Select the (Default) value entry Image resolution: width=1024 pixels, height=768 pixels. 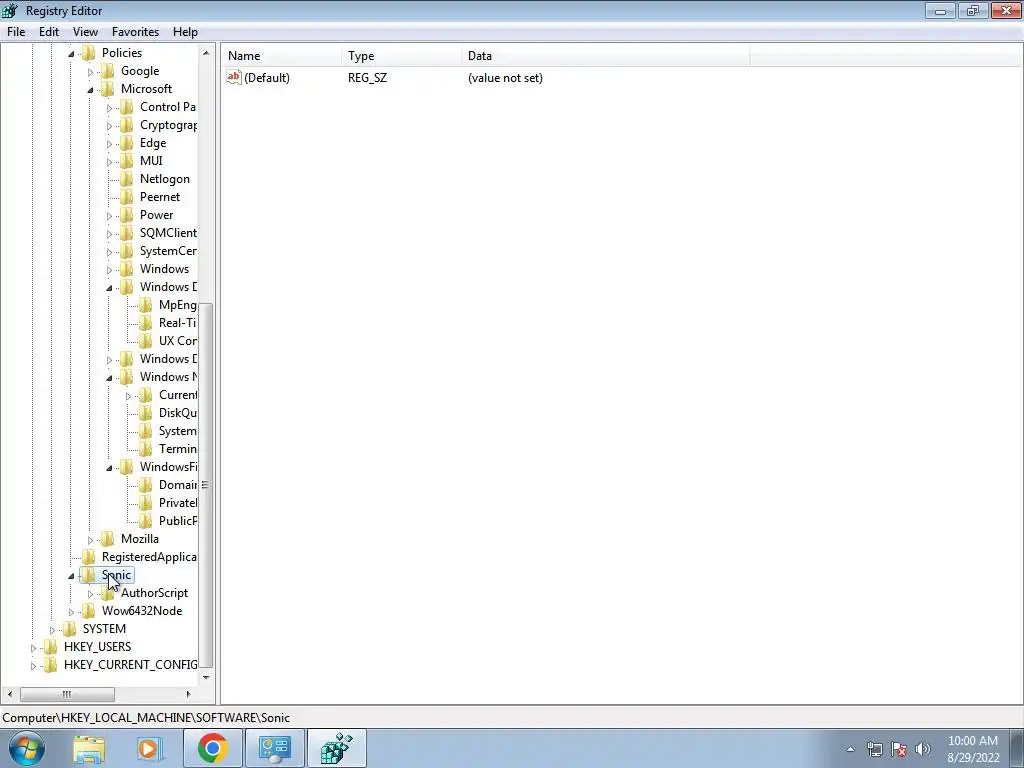[x=266, y=78]
